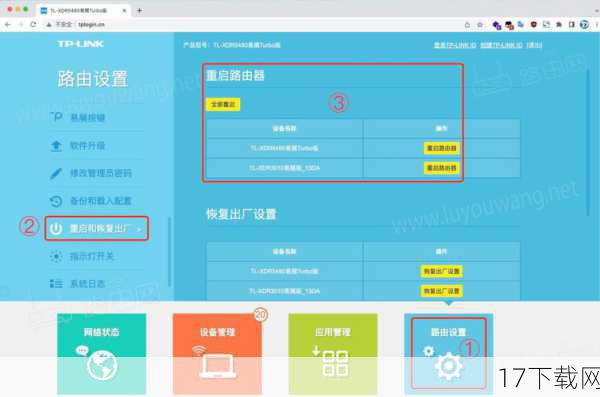Click the main content vertical scrollbar

(589, 142)
